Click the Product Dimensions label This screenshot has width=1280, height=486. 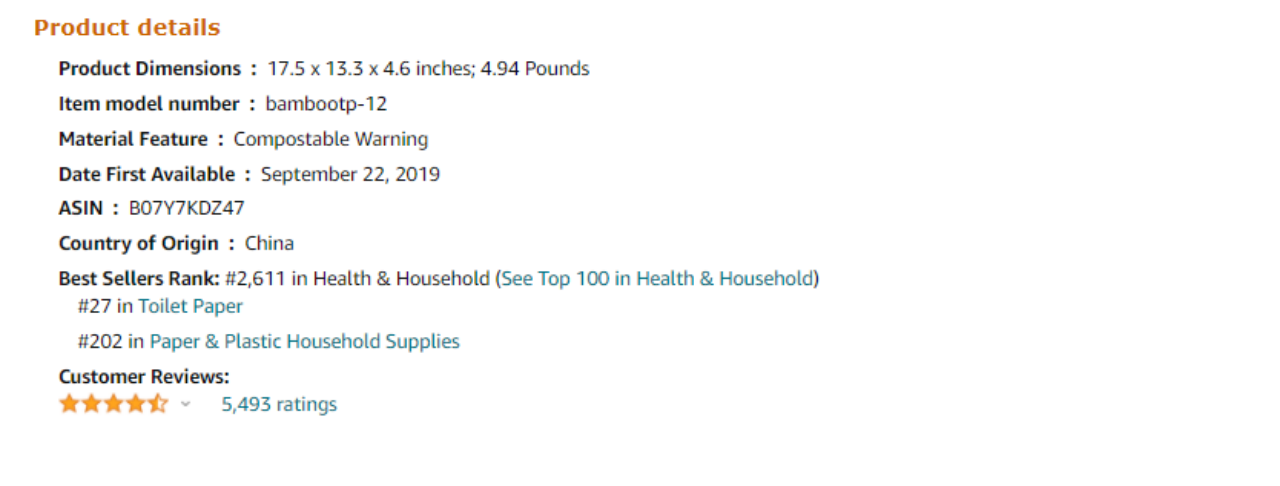tap(150, 69)
